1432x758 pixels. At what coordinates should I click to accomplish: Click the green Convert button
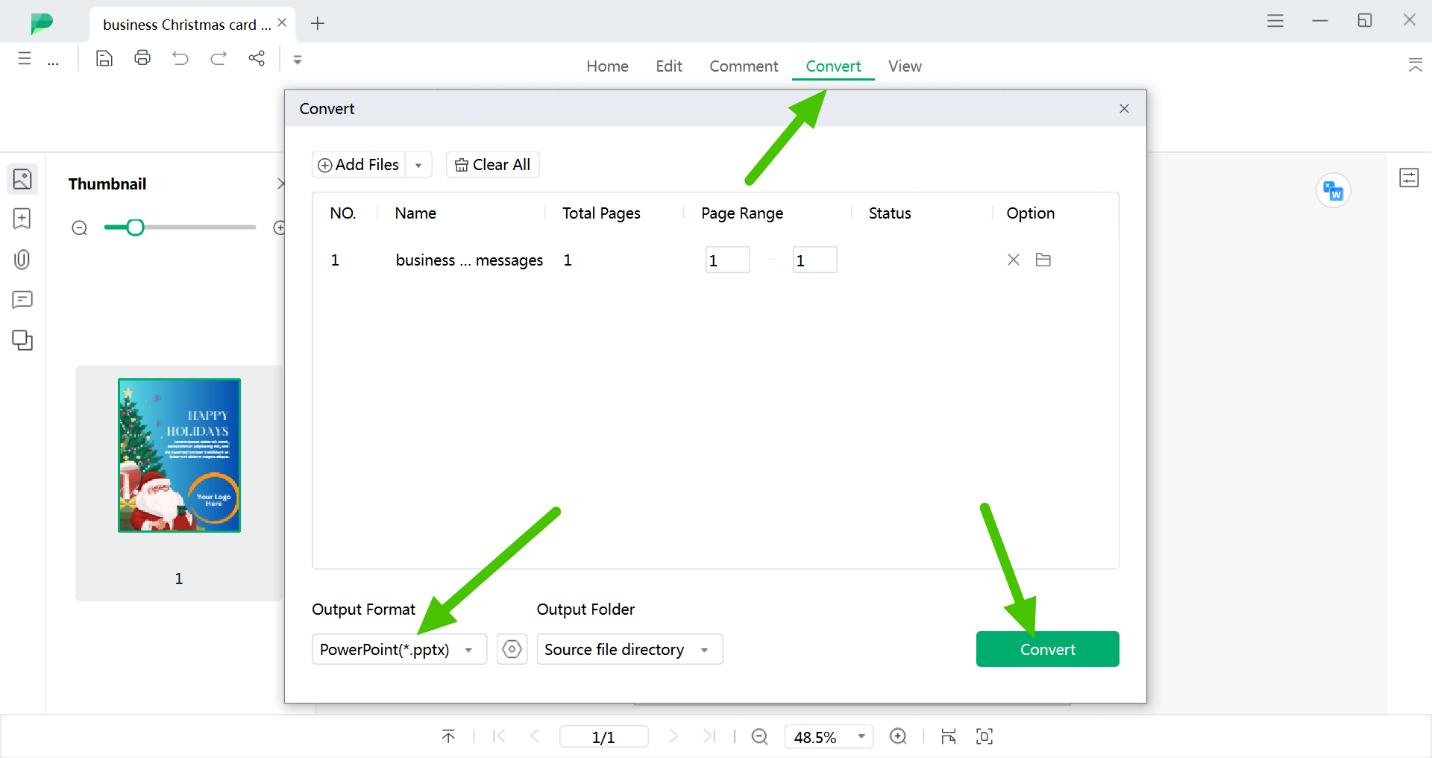coord(1047,649)
